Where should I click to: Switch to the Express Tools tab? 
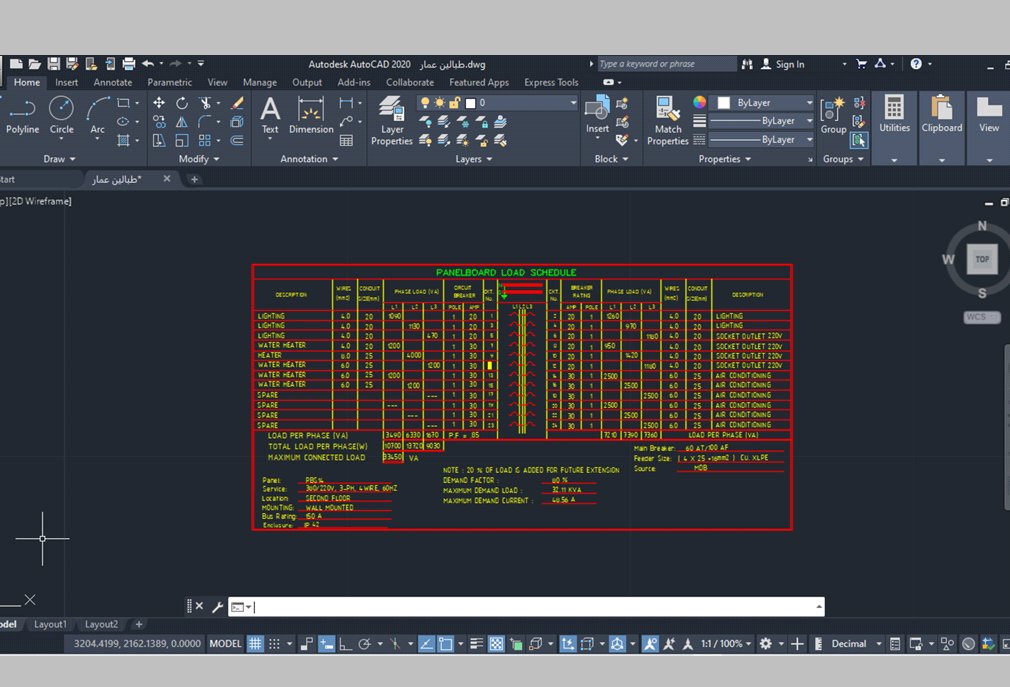[x=551, y=82]
